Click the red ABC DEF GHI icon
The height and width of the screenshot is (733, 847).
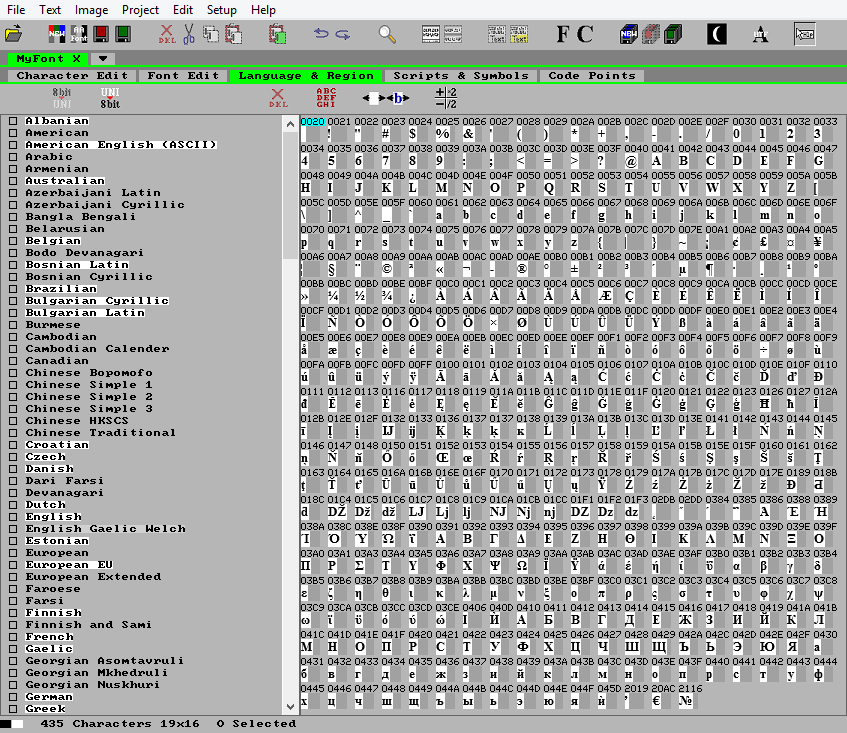pyautogui.click(x=326, y=98)
